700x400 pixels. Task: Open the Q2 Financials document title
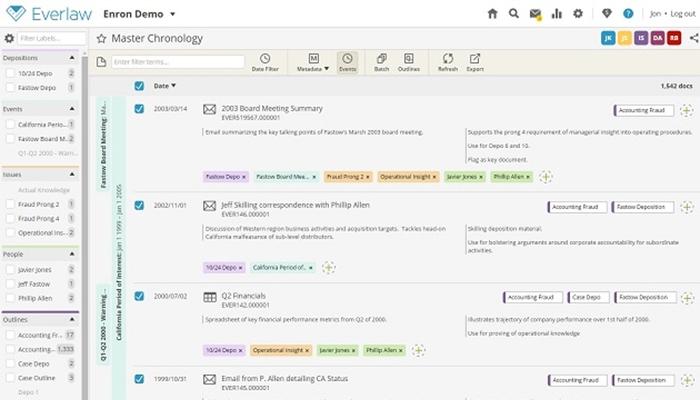tap(243, 296)
